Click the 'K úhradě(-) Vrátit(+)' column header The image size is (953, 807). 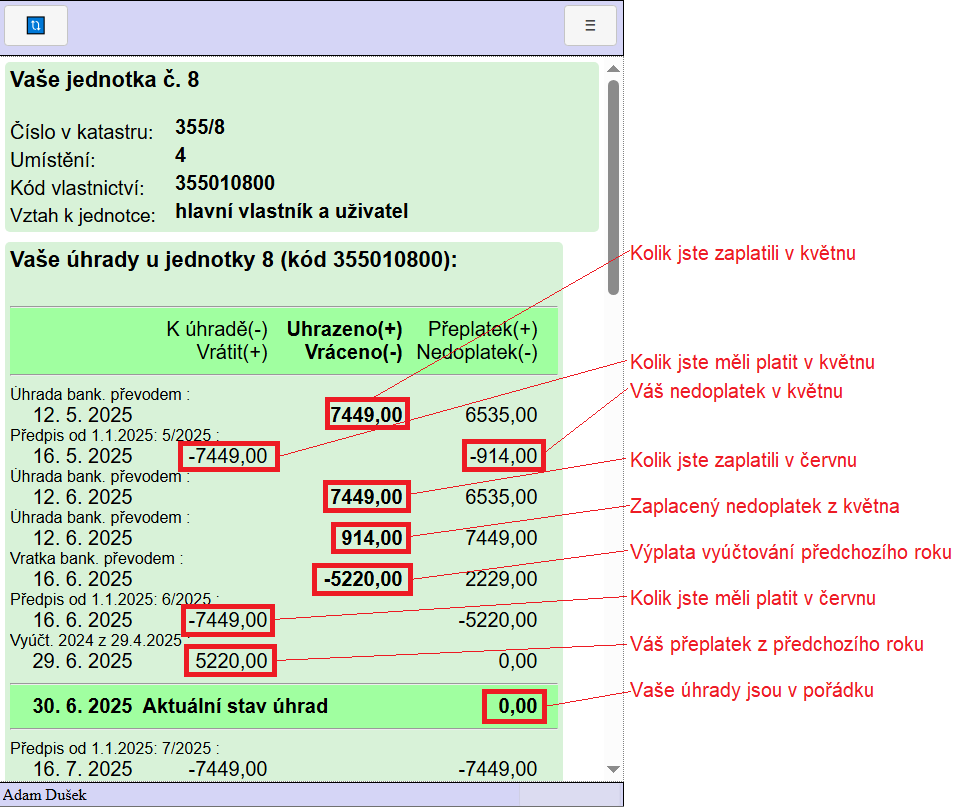(x=217, y=341)
